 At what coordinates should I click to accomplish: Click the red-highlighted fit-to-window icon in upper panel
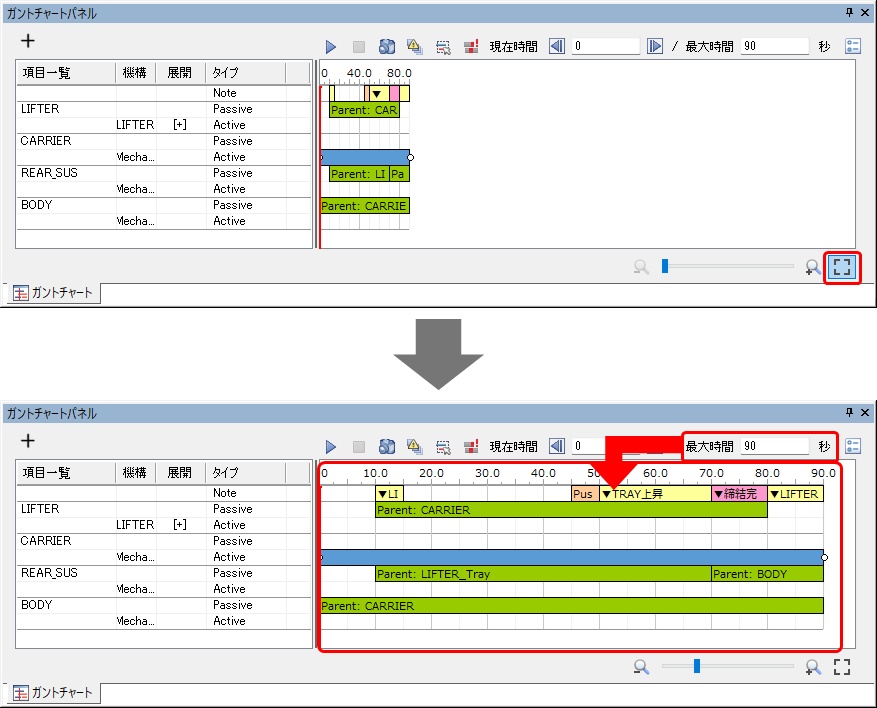(842, 267)
